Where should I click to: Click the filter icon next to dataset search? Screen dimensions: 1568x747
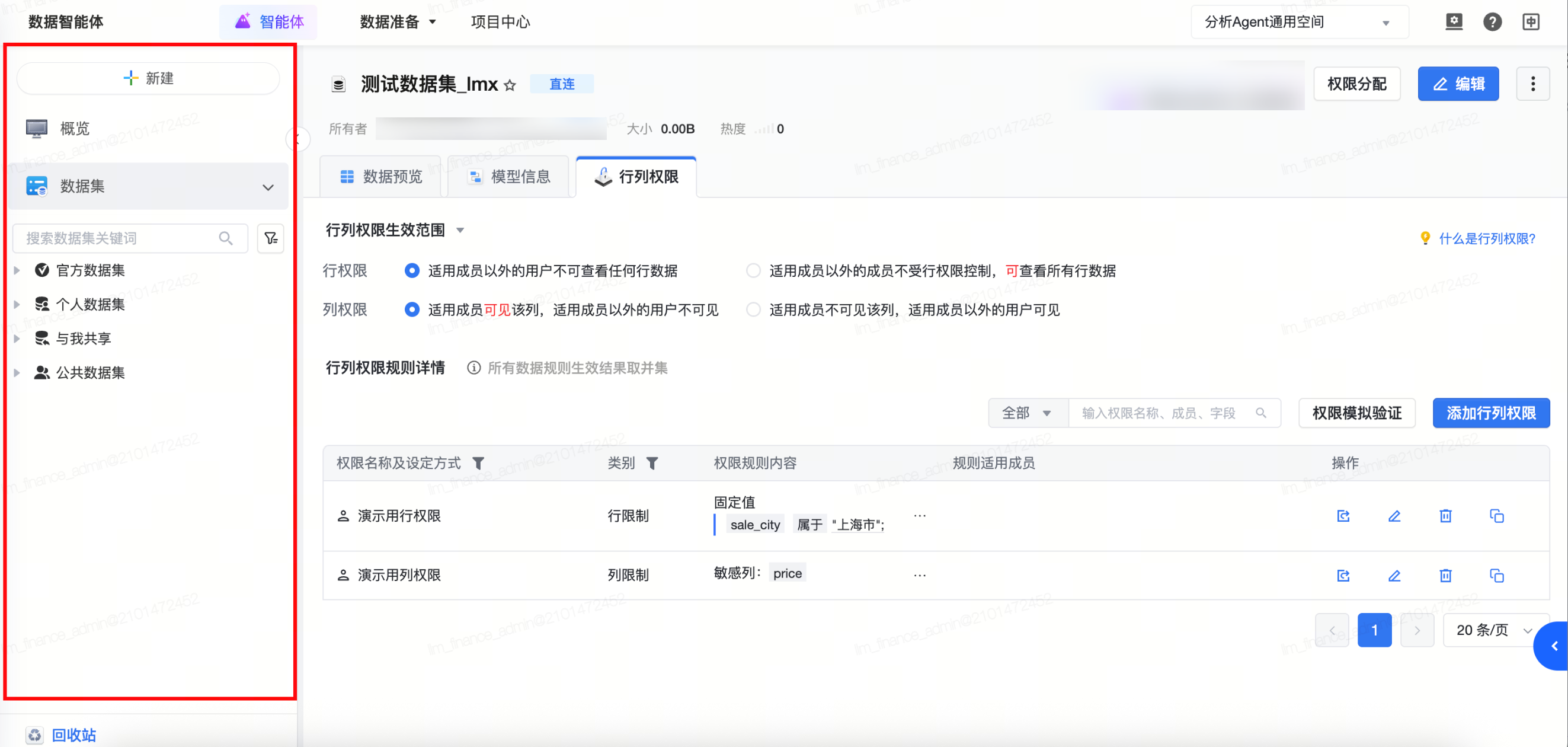click(x=271, y=238)
